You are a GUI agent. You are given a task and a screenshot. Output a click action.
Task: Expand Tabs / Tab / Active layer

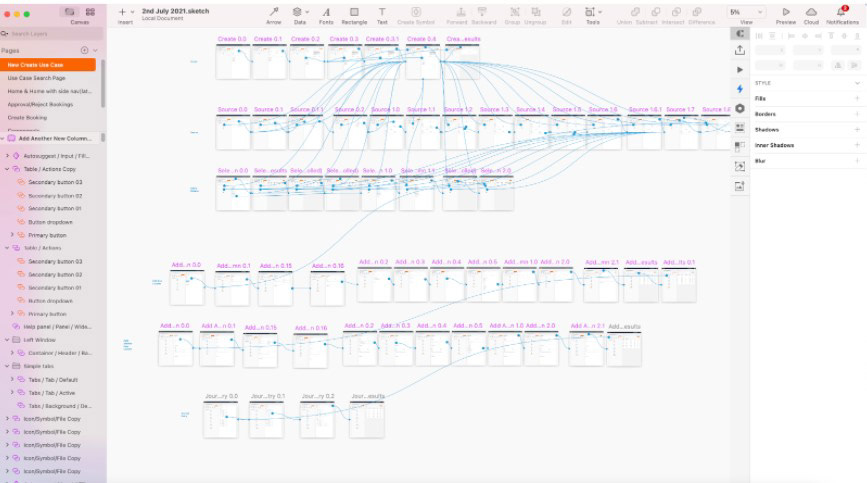(x=12, y=393)
